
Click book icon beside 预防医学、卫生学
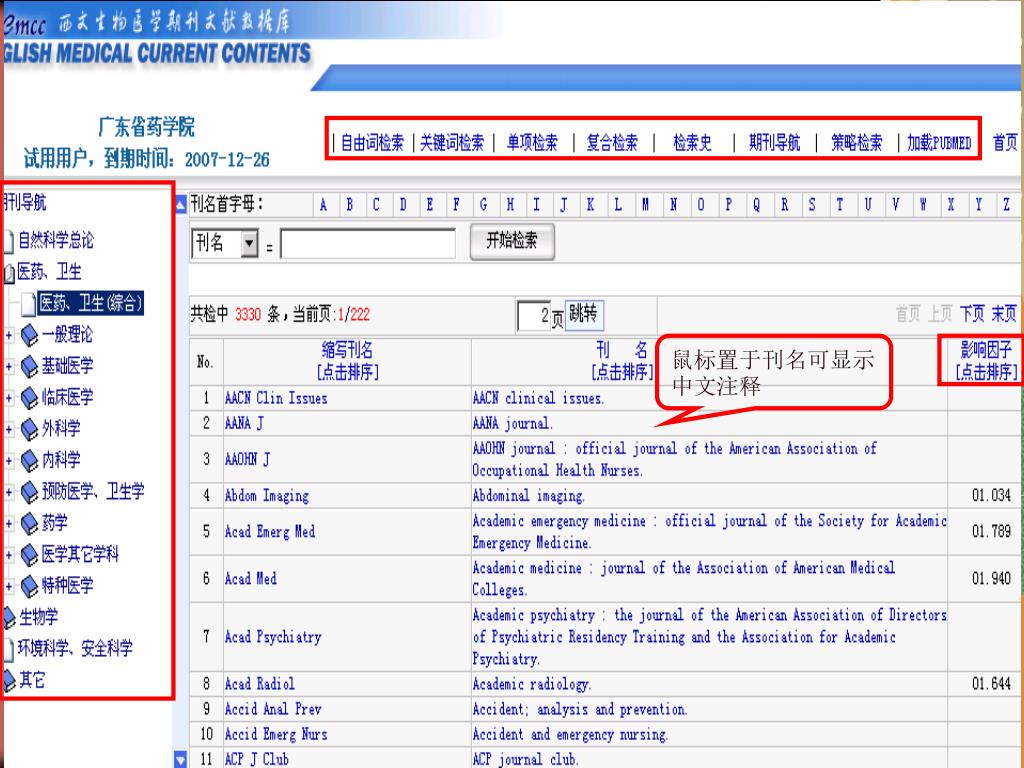tap(29, 492)
